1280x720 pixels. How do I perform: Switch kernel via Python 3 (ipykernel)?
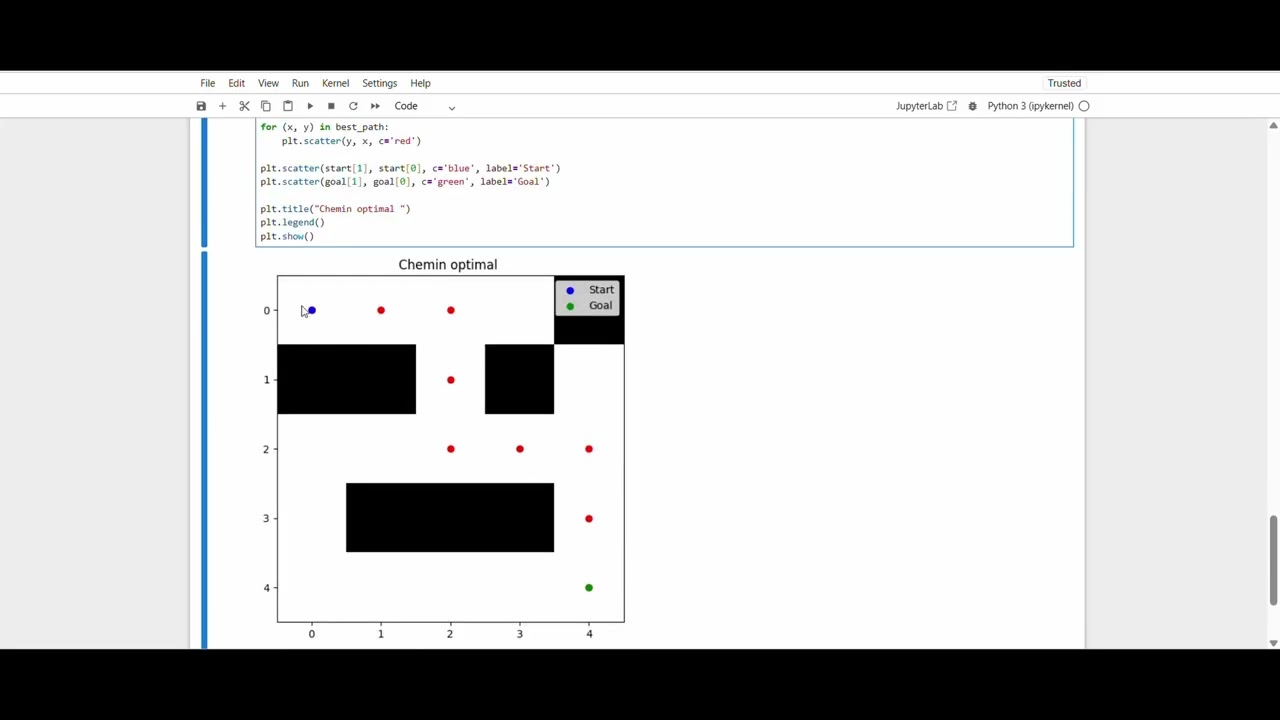[x=1030, y=106]
